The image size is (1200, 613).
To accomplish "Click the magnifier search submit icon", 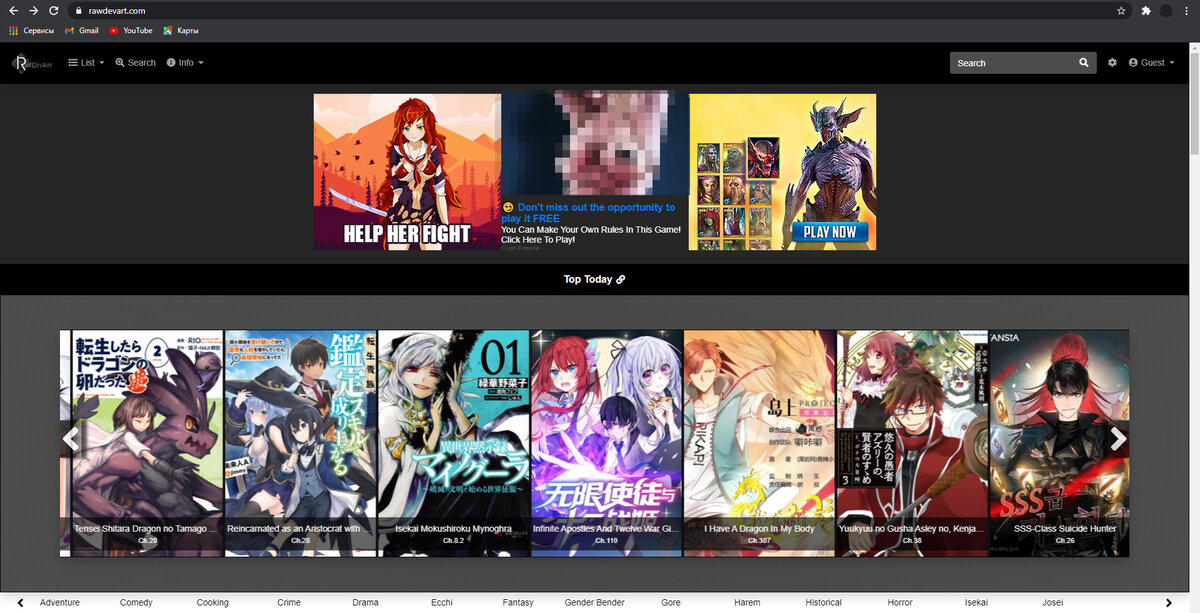I will [x=1084, y=63].
